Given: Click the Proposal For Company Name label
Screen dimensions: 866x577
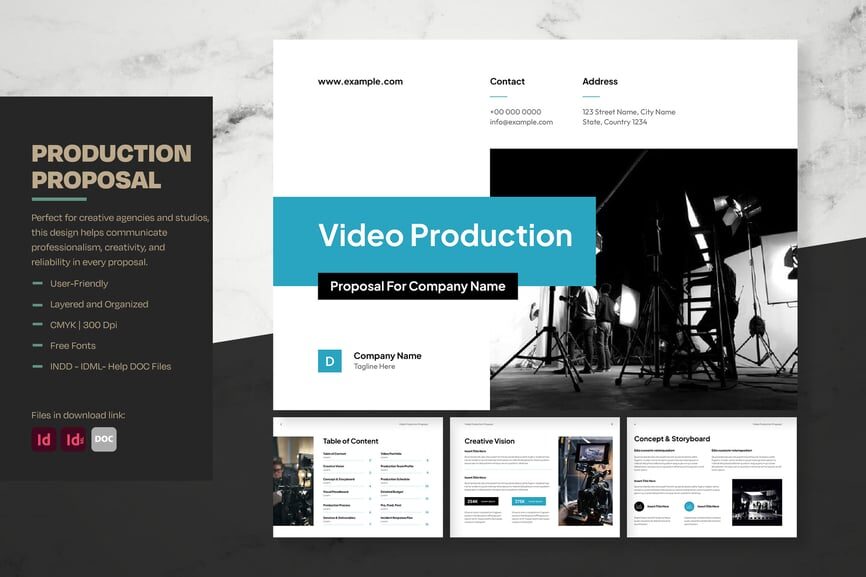Looking at the screenshot, I should coord(418,286).
